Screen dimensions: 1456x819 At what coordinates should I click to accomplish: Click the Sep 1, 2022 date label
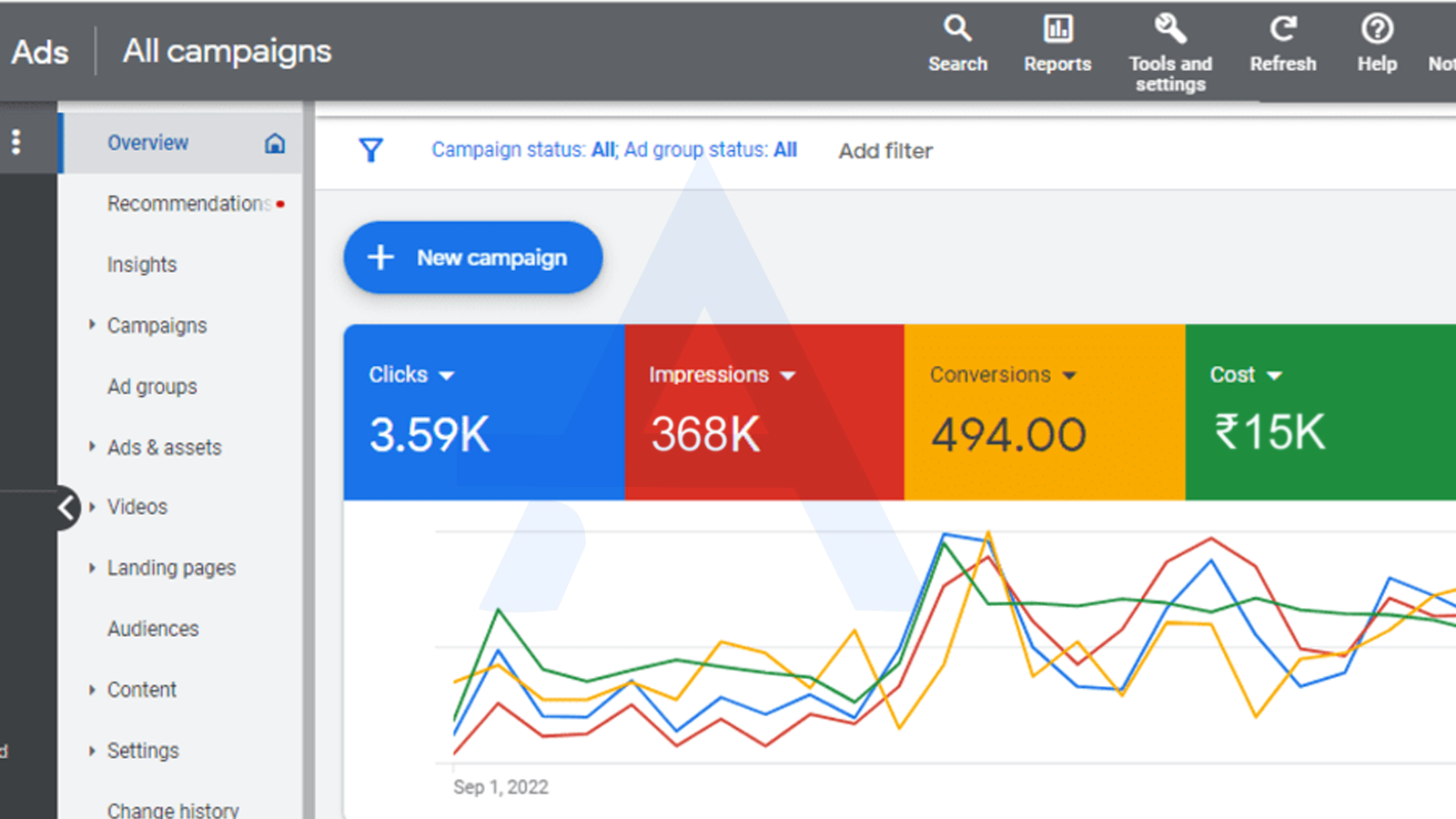coord(500,787)
